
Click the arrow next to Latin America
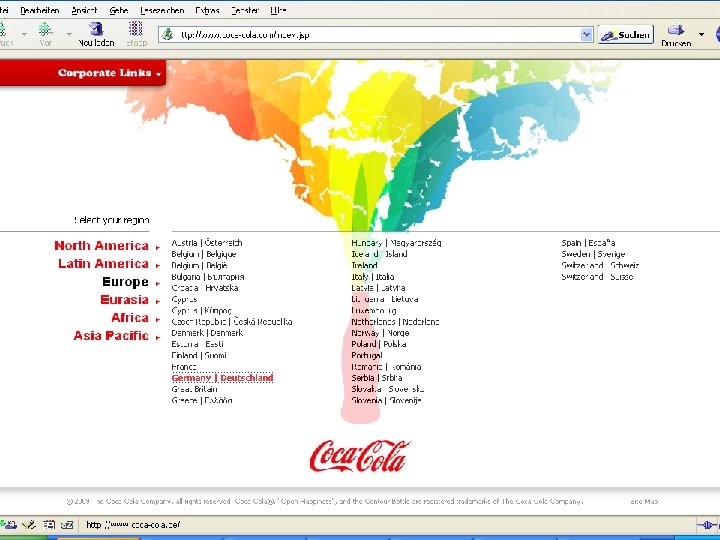coord(158,265)
